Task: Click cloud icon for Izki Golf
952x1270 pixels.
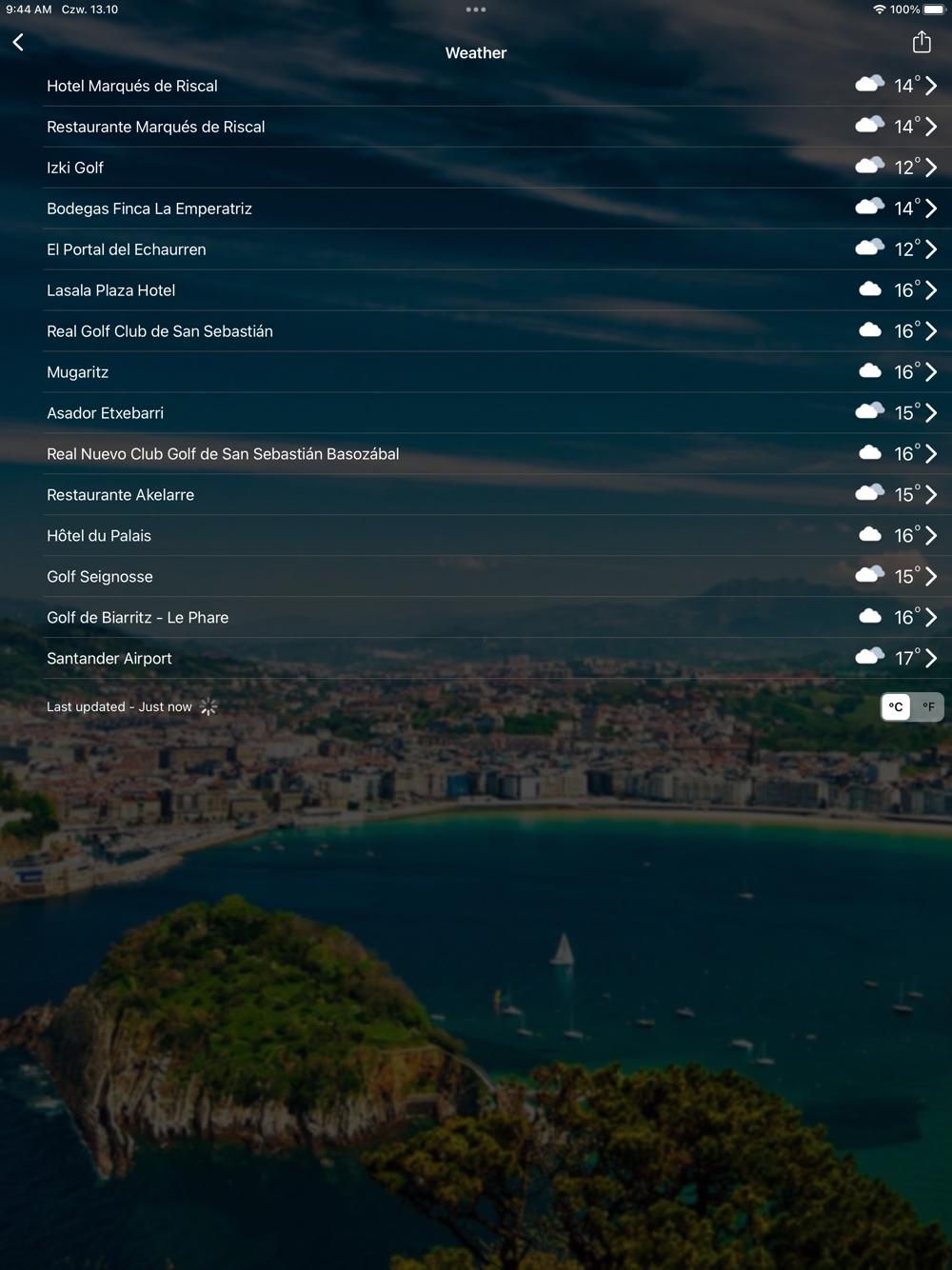Action: (870, 166)
